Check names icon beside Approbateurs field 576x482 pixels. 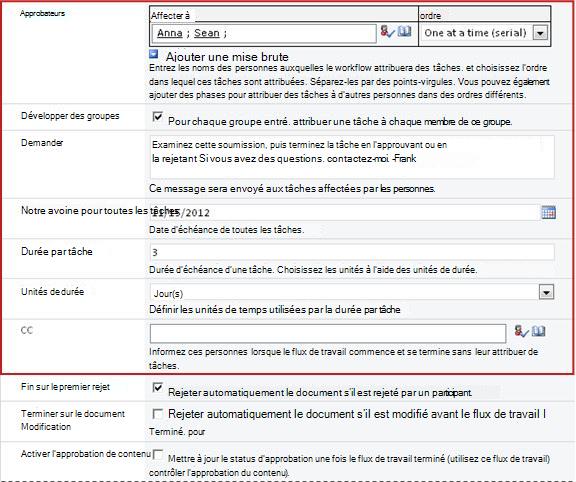pos(387,32)
